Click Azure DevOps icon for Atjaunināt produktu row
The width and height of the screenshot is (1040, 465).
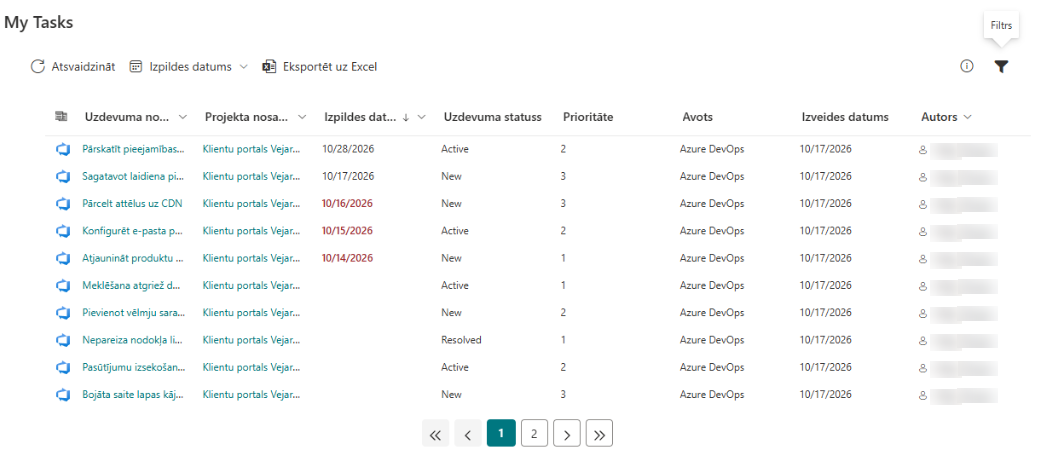[x=63, y=258]
